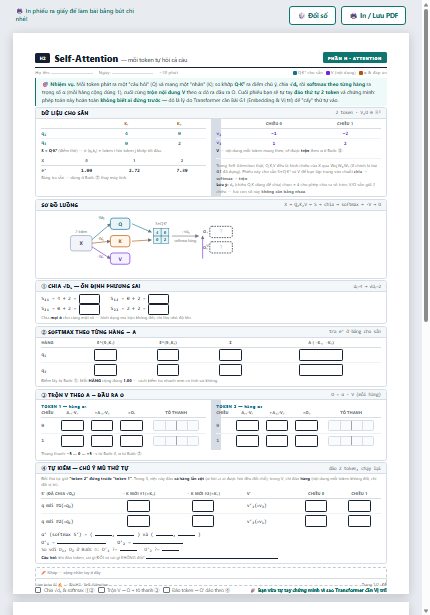Enable the "Đảo token" checkbox
Image resolution: width=430 pixels, height=615 pixels.
pos(166,590)
